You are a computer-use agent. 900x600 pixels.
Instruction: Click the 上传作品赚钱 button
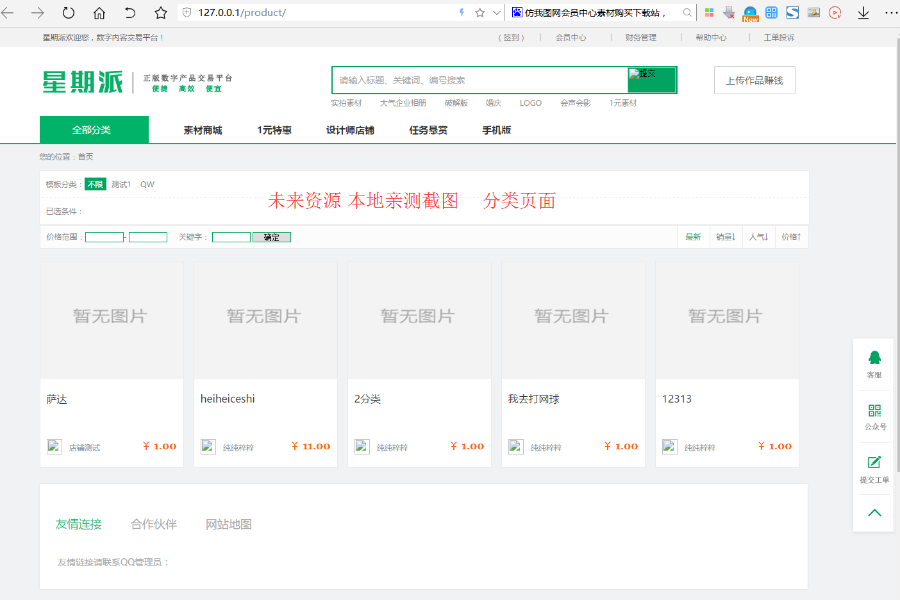click(754, 80)
